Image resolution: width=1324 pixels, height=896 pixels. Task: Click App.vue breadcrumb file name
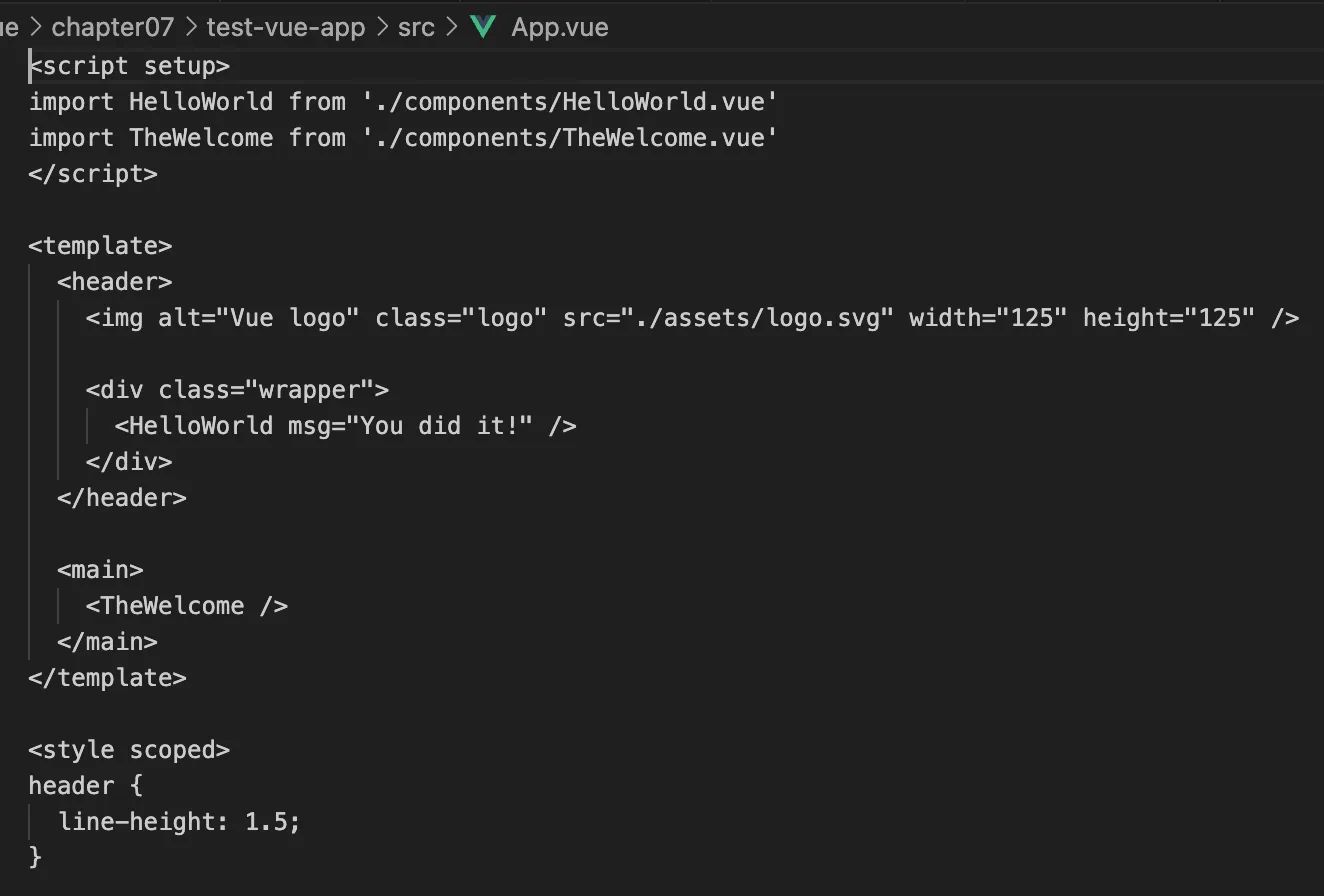[x=560, y=27]
